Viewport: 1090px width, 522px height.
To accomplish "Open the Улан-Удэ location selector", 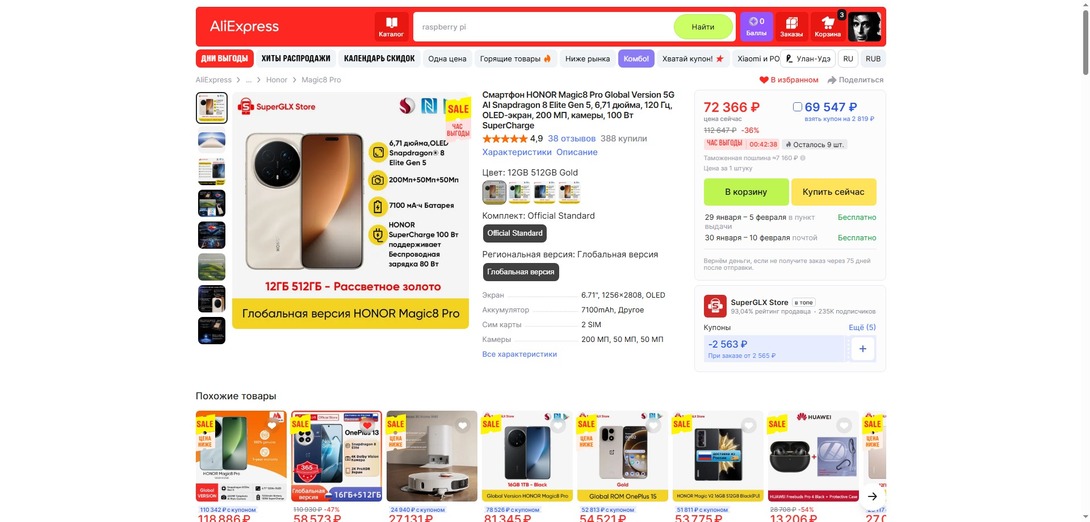I will point(808,58).
